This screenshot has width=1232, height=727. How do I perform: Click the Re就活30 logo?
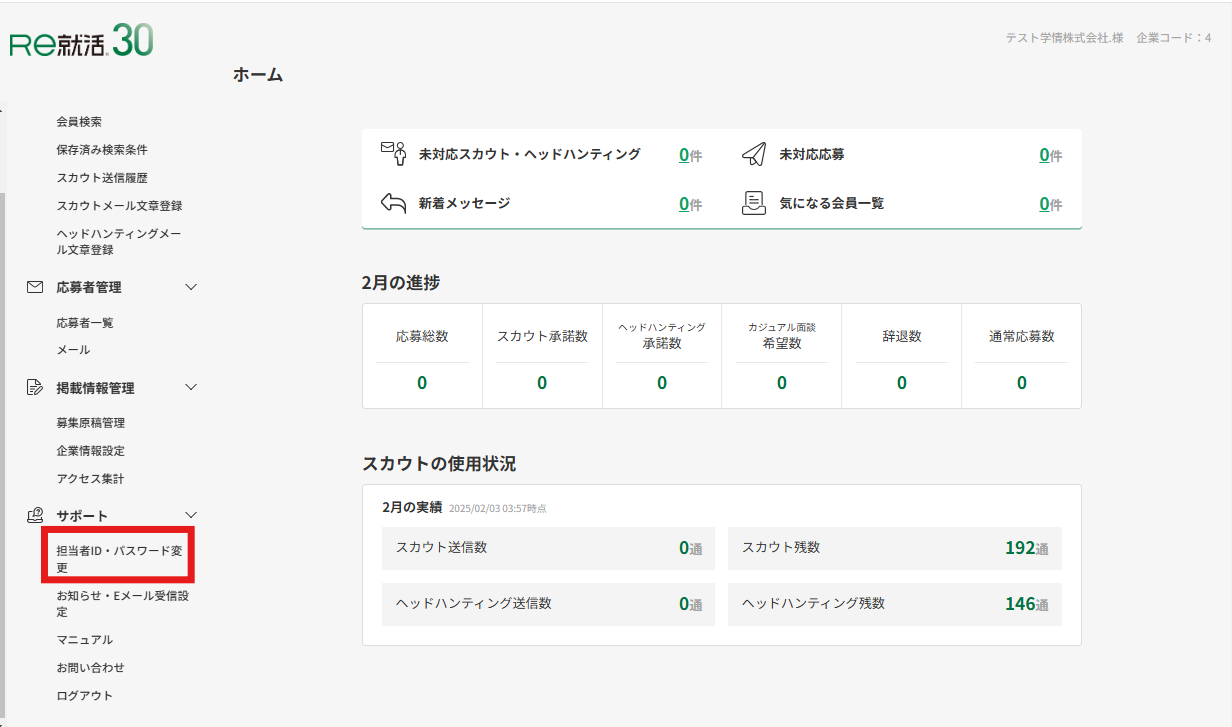click(81, 41)
